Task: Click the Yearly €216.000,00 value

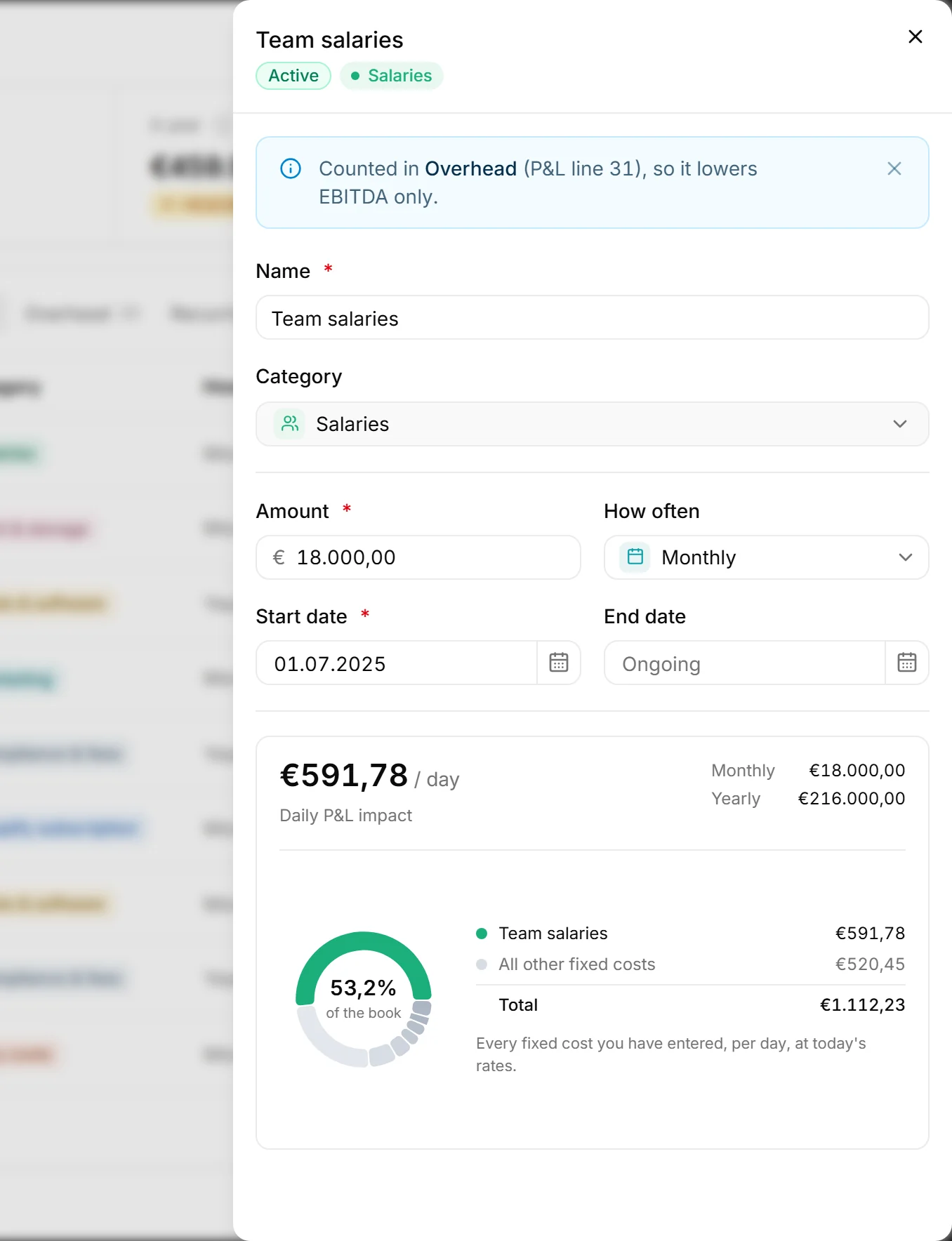Action: click(x=851, y=799)
